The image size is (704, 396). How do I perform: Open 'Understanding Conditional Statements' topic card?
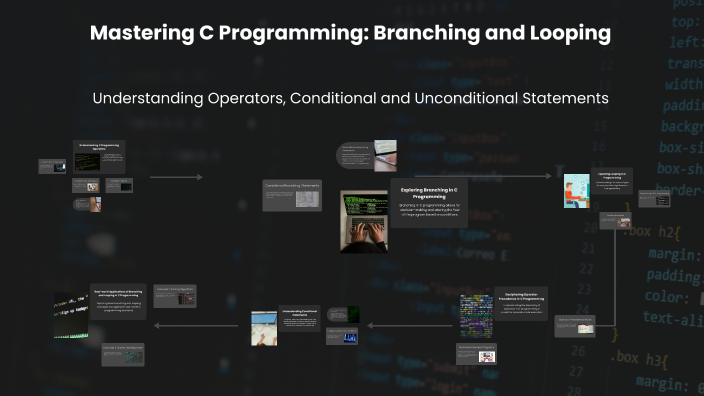pos(299,318)
